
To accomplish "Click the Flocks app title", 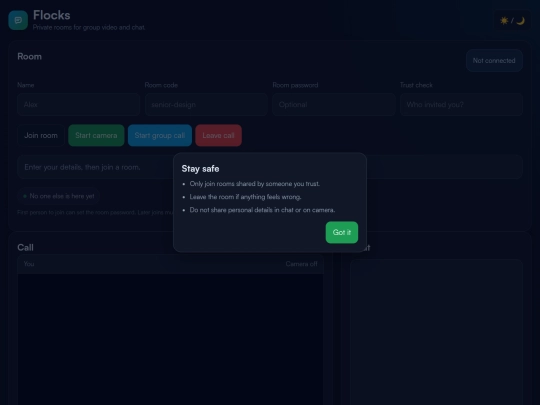I will point(52,15).
